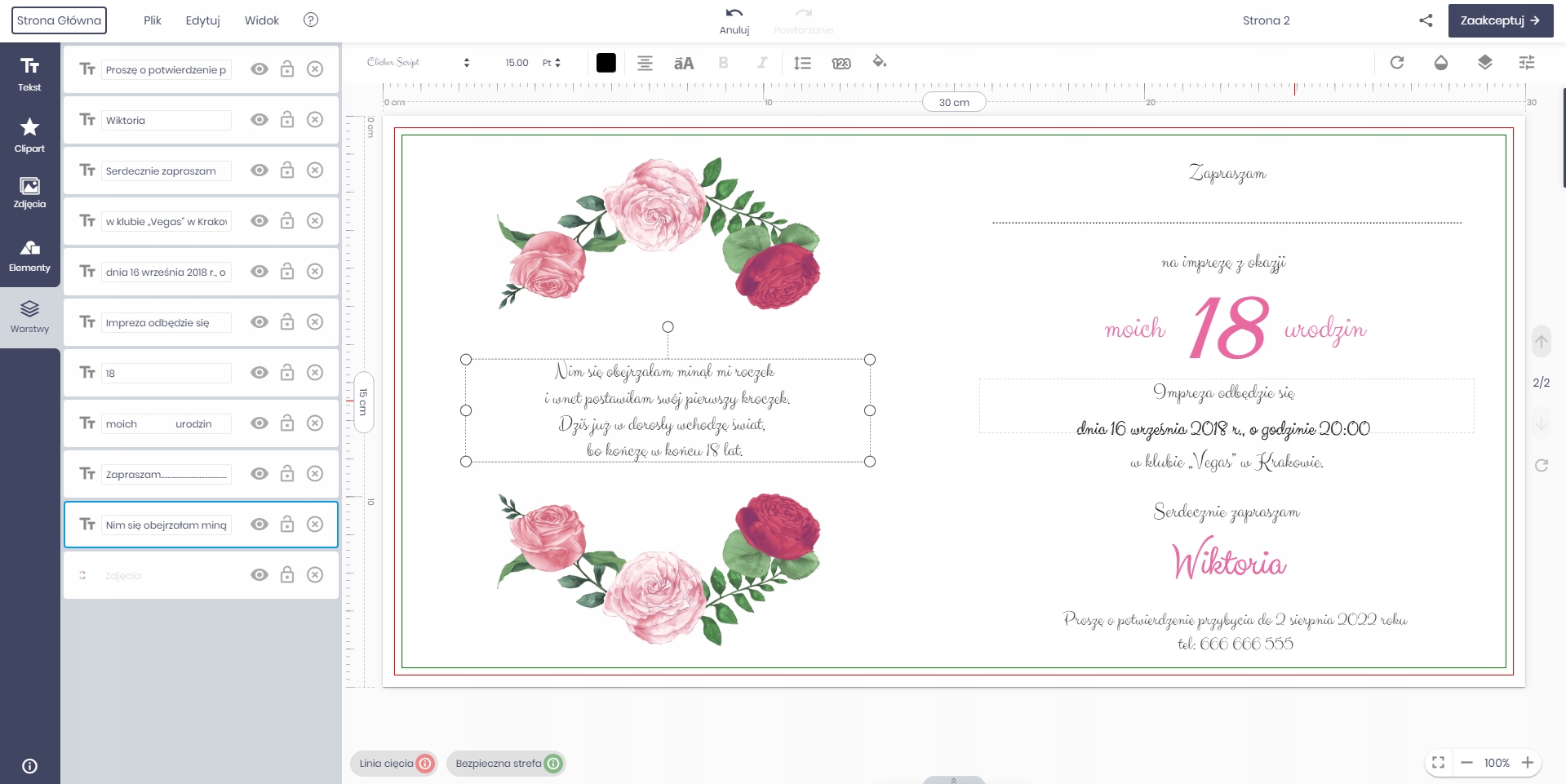Click the black text color swatch
The height and width of the screenshot is (784, 1566).
point(606,63)
